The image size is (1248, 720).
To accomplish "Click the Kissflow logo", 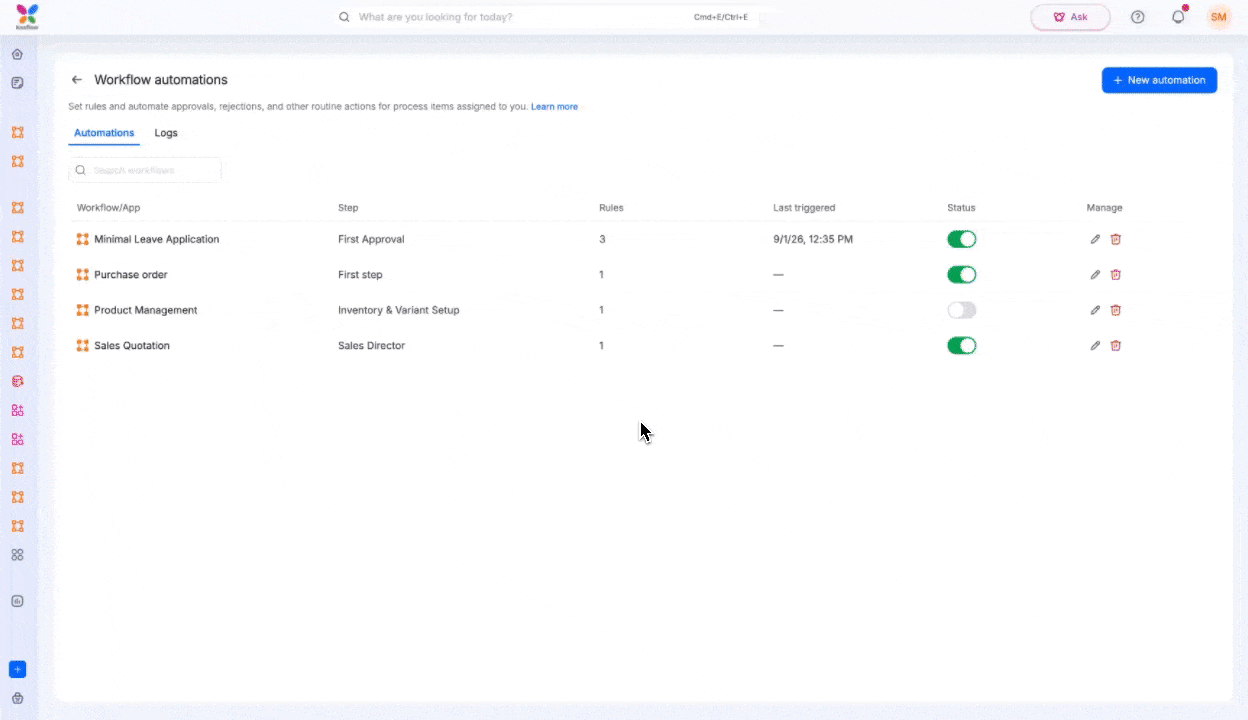I will pos(27,16).
